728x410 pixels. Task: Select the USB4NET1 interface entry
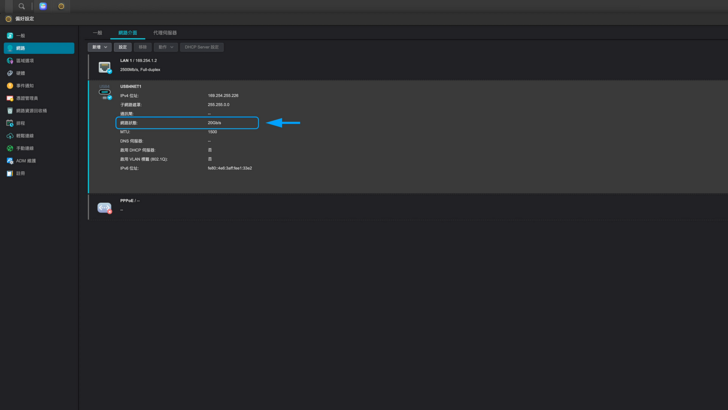(131, 87)
